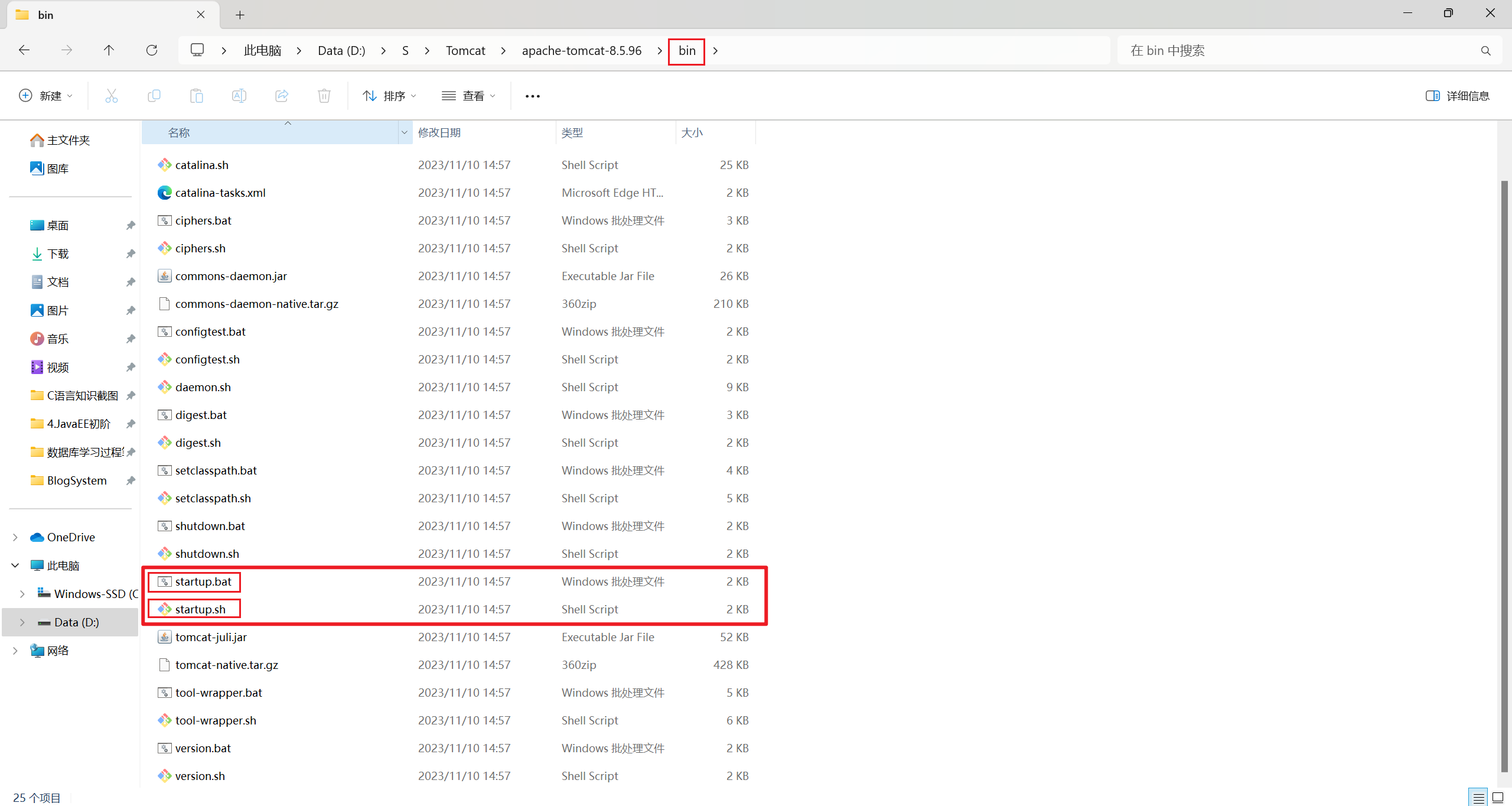Image resolution: width=1512 pixels, height=806 pixels.
Task: Open 名称 column filter dropdown arrow
Action: [405, 133]
